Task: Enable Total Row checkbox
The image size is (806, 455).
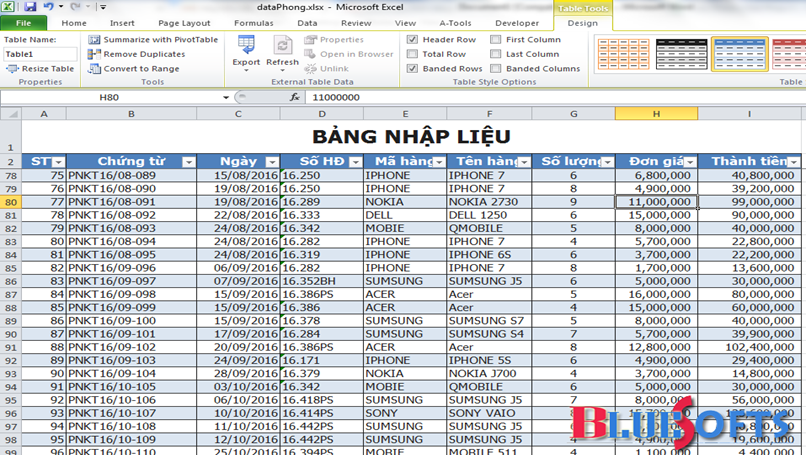Action: click(412, 54)
